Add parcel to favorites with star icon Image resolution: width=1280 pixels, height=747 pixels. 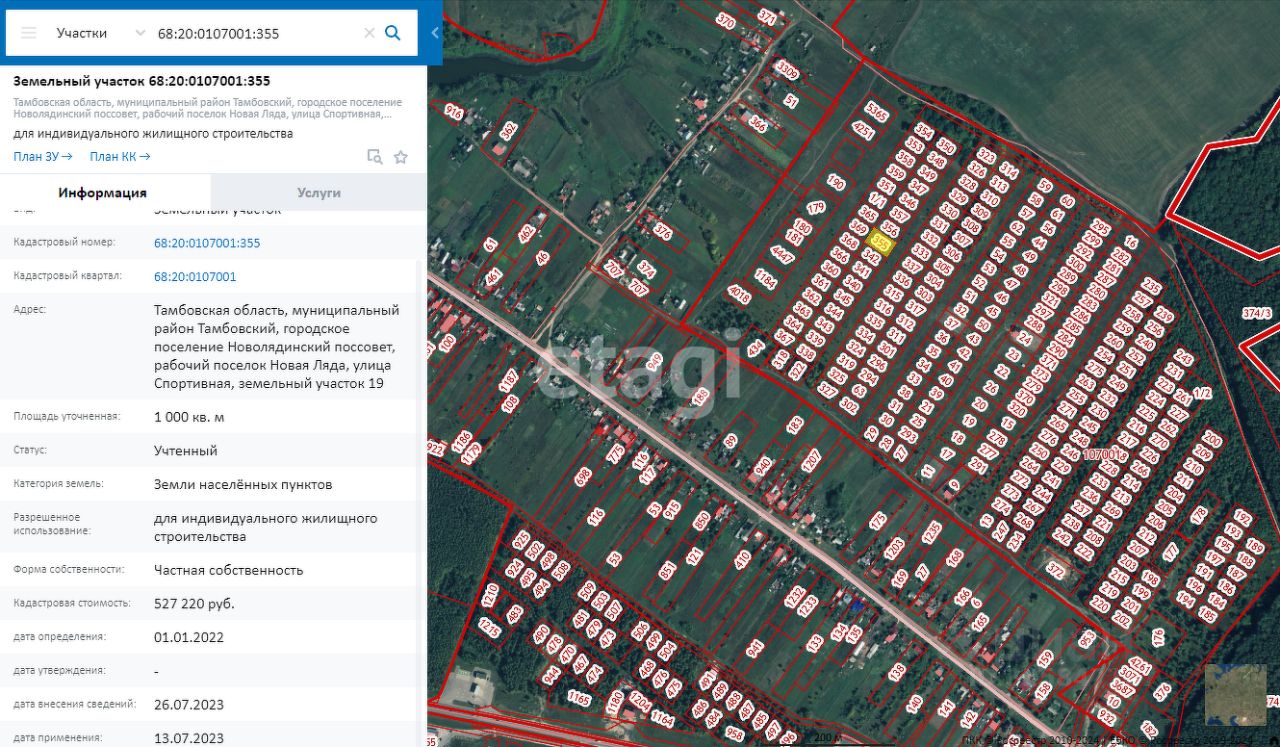[401, 157]
